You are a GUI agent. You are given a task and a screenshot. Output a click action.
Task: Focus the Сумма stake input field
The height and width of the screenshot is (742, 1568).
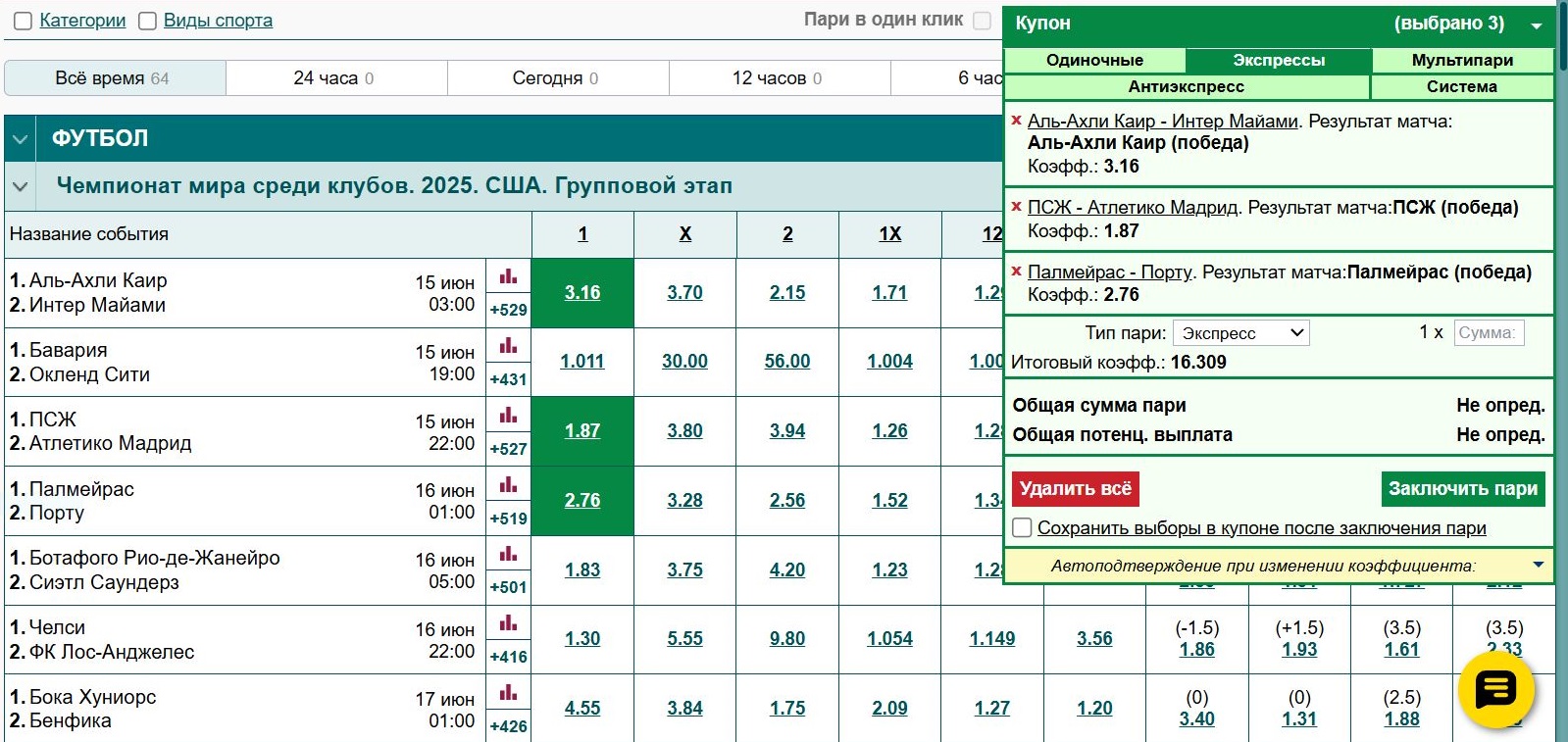[1489, 333]
